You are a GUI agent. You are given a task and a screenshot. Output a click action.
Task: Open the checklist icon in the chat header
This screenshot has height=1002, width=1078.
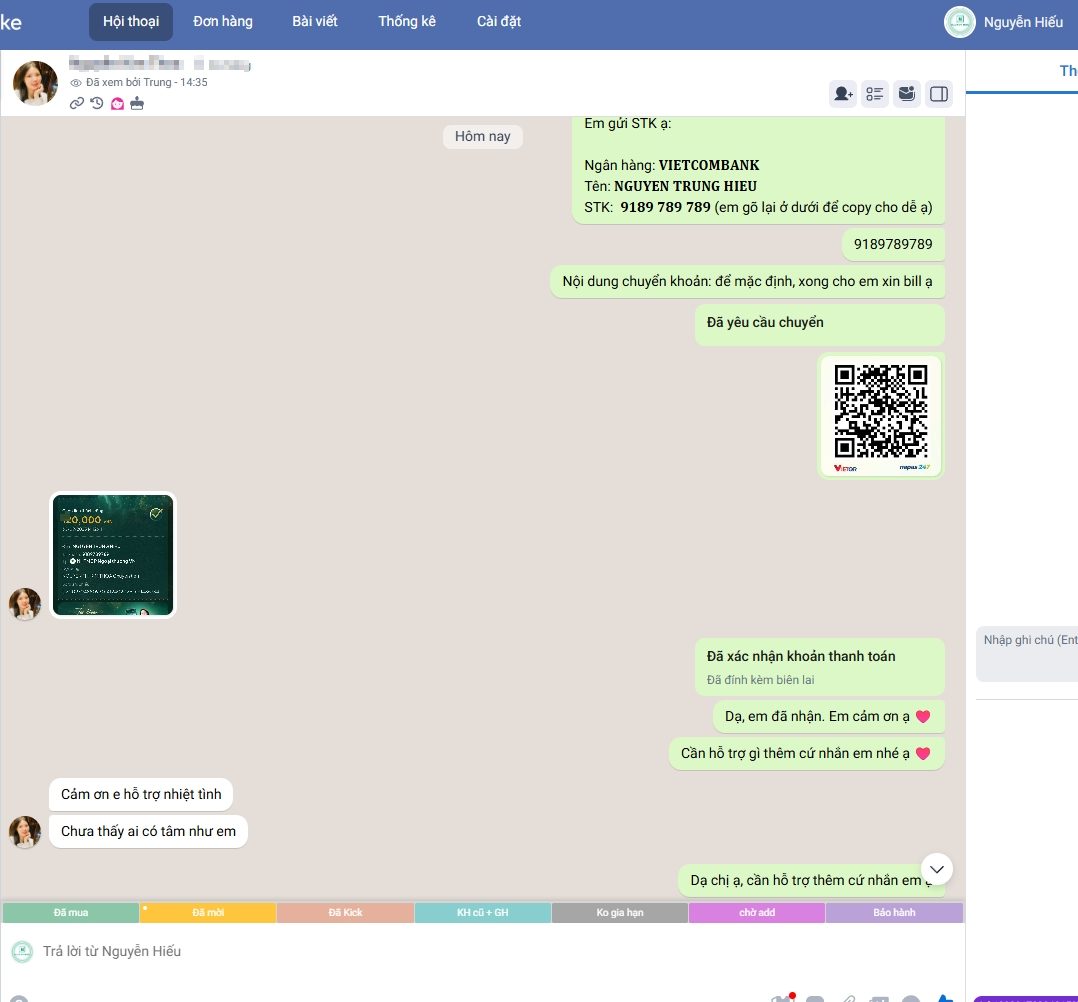875,94
